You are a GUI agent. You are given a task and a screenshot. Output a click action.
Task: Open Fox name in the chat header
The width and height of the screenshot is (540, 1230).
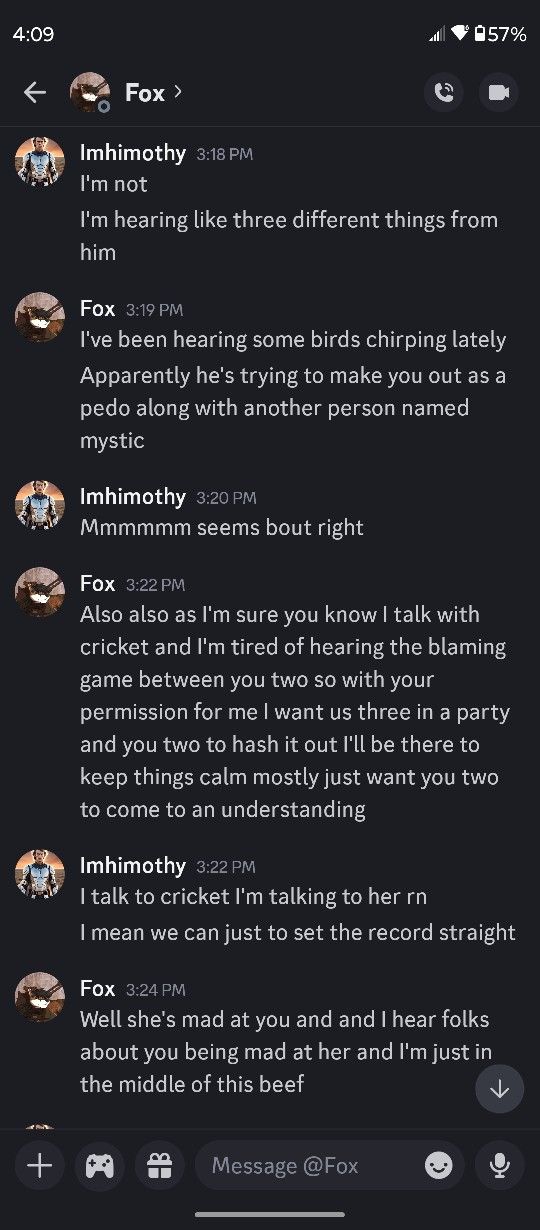tap(145, 93)
